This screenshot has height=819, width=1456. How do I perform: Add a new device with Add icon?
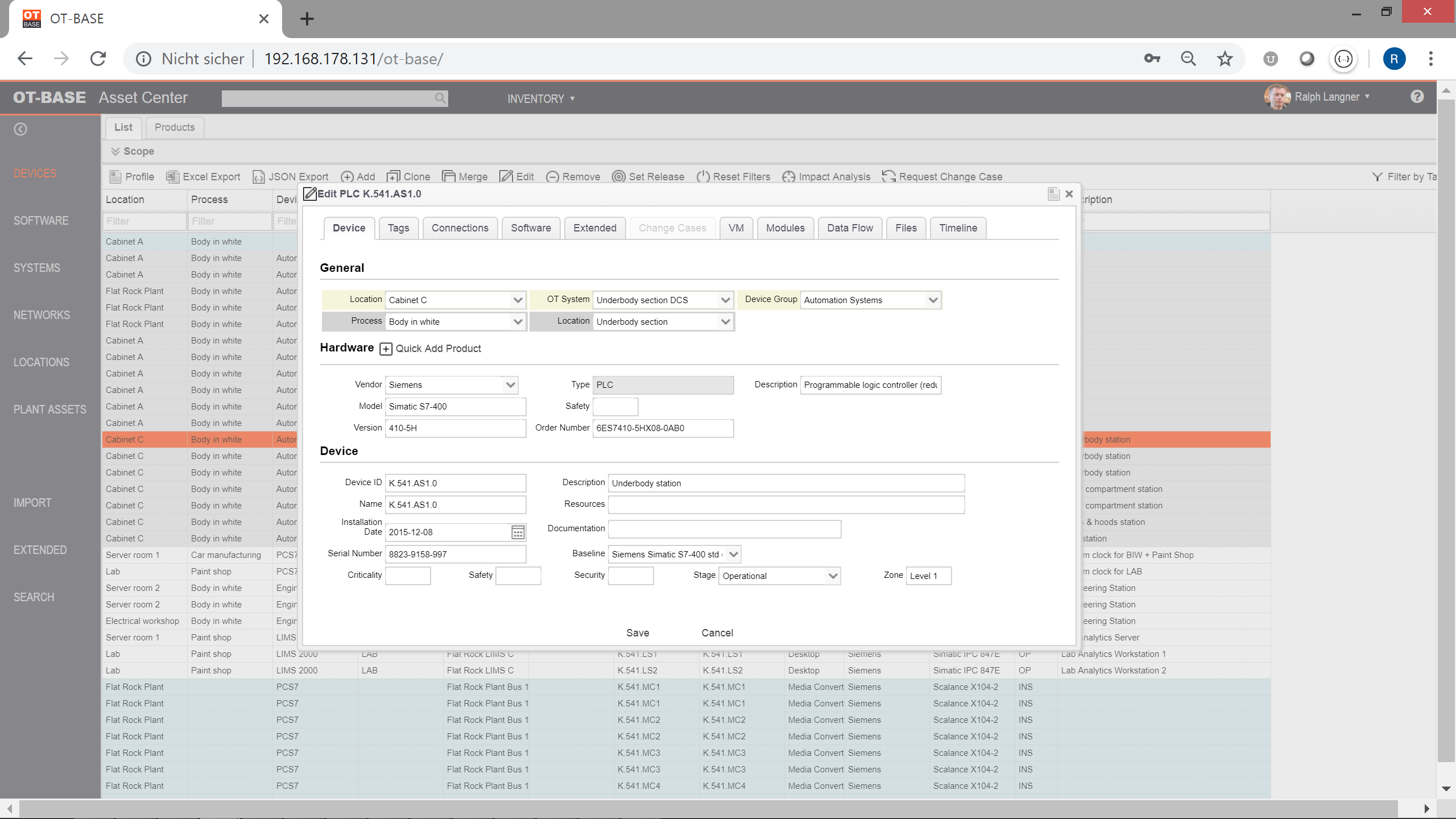[x=348, y=177]
